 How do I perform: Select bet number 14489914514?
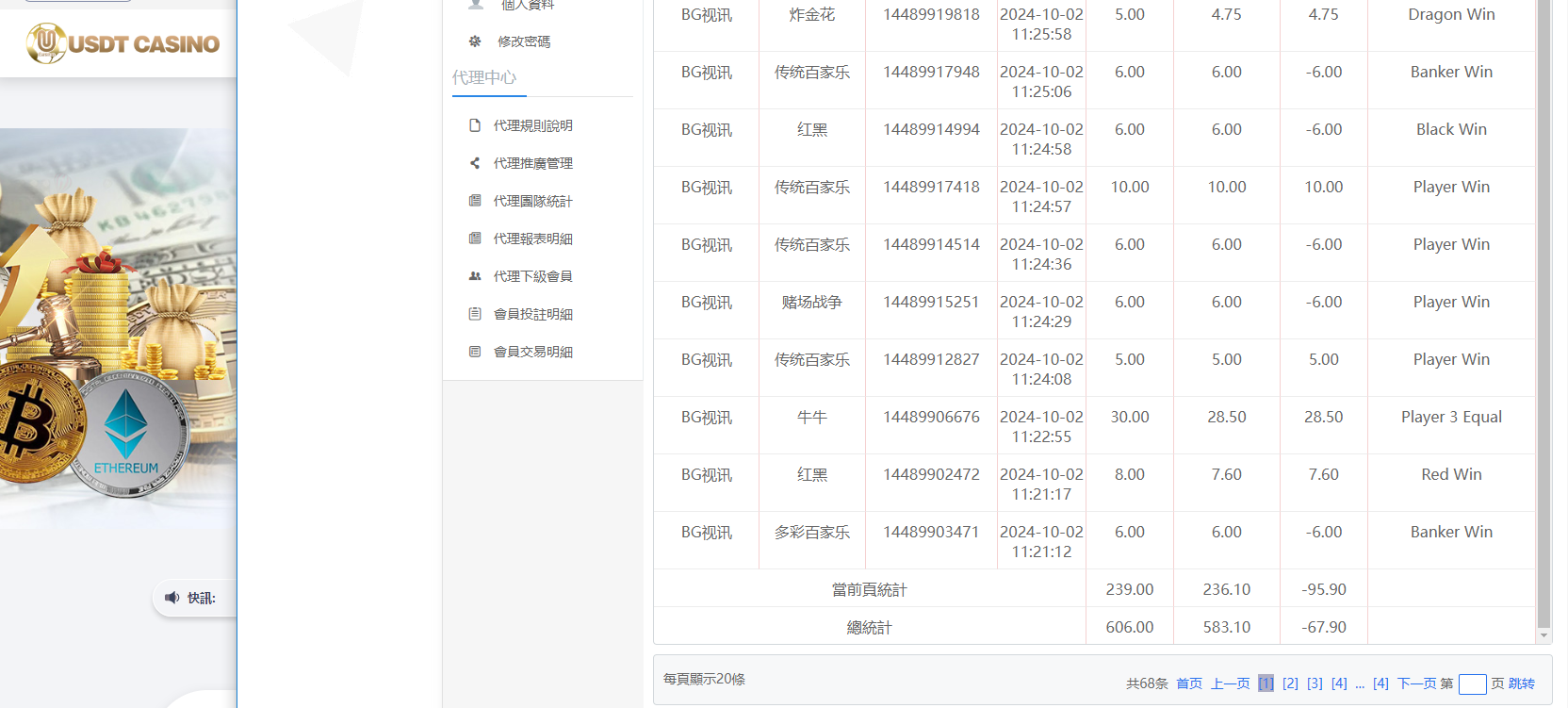pyautogui.click(x=931, y=244)
